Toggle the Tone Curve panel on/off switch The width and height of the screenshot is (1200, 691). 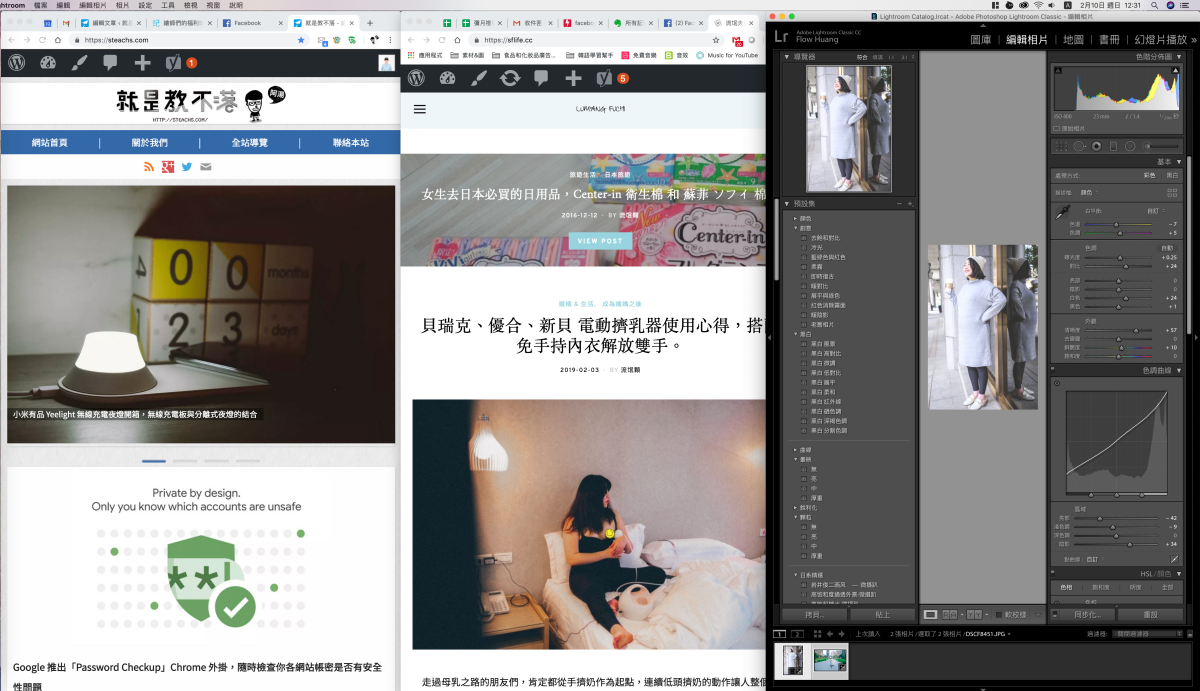(x=1051, y=370)
